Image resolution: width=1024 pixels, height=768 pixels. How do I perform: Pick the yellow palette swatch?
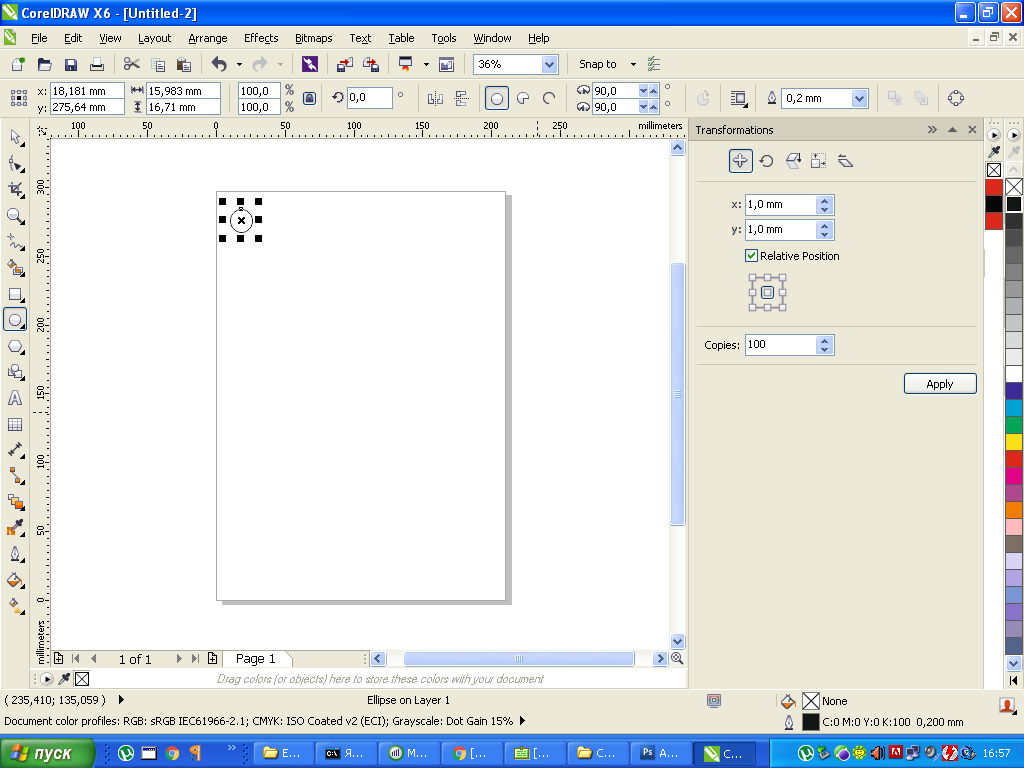click(x=1014, y=442)
